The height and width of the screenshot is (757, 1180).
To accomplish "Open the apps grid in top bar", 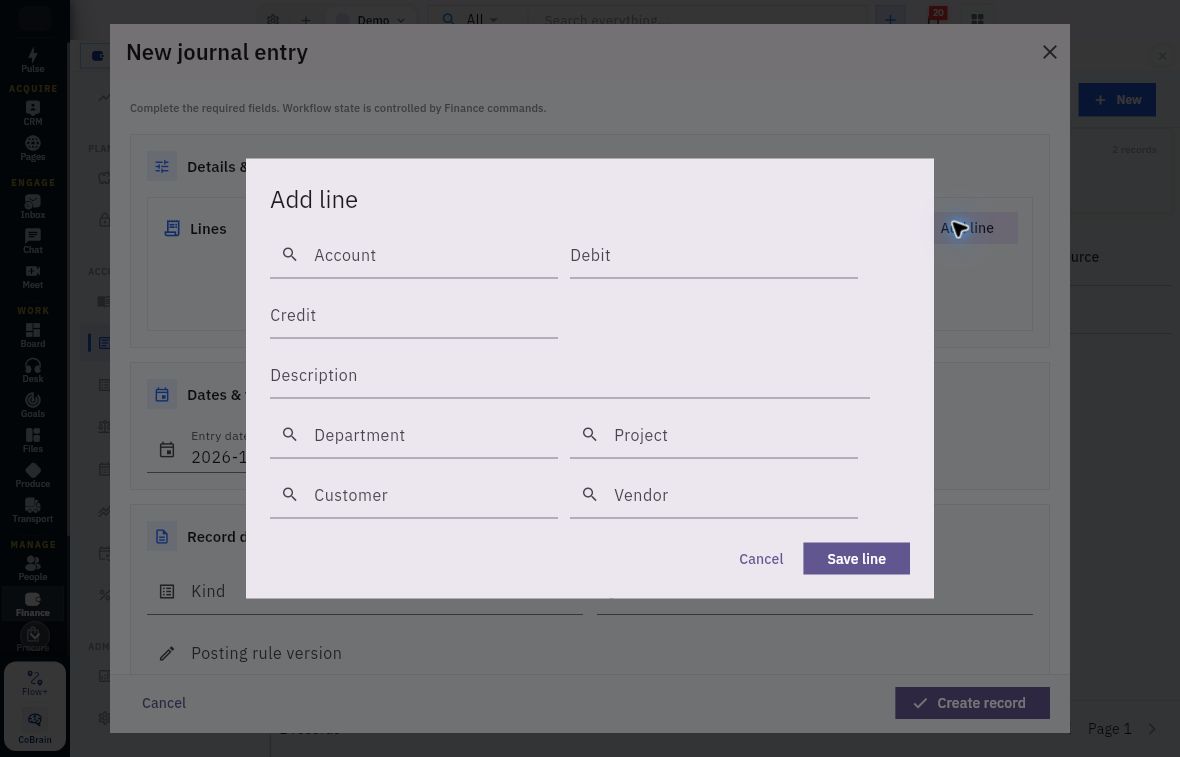I will [977, 20].
